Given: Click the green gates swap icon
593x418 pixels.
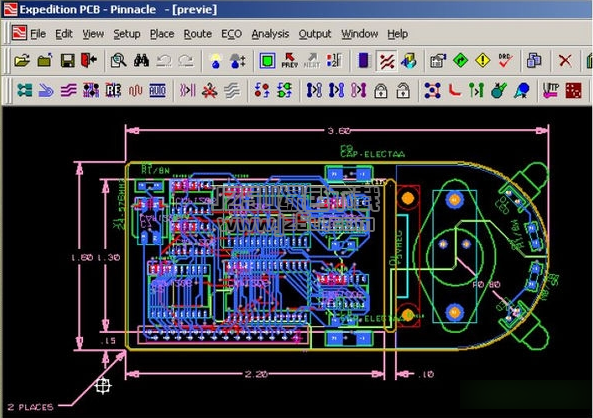Looking at the screenshot, I should (x=284, y=90).
